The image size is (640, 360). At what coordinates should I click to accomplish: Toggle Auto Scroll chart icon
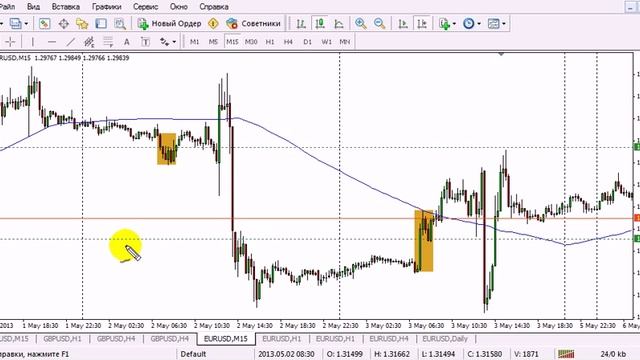[x=403, y=24]
